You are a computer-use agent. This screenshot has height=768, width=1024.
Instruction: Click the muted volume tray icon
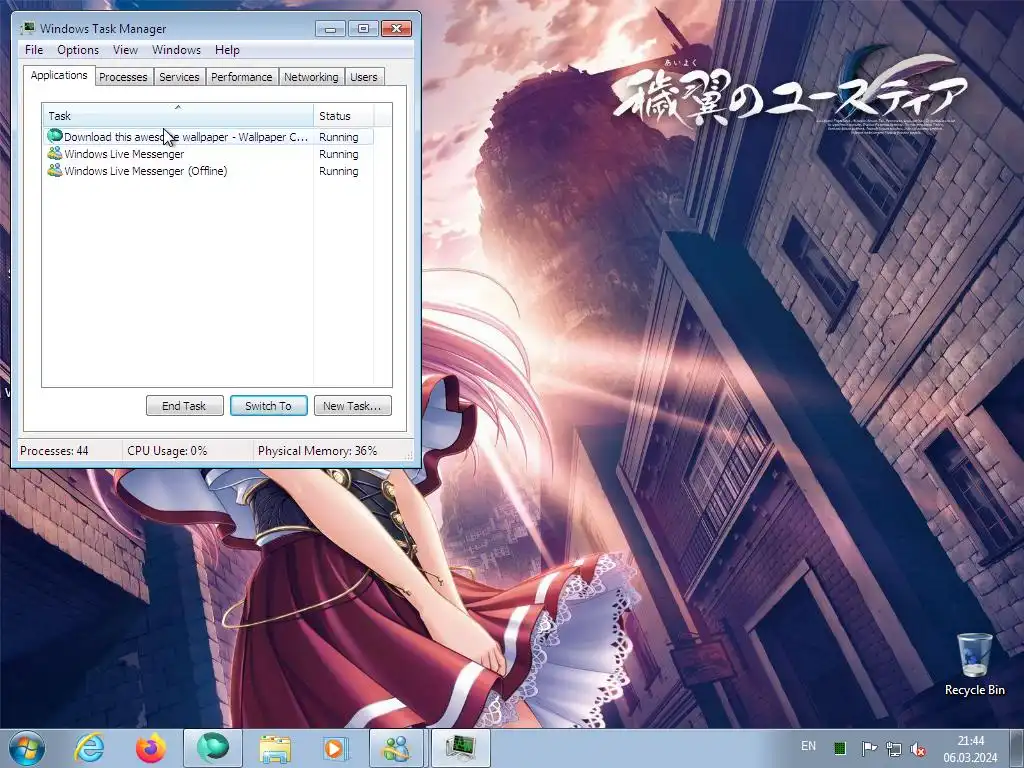coord(918,750)
